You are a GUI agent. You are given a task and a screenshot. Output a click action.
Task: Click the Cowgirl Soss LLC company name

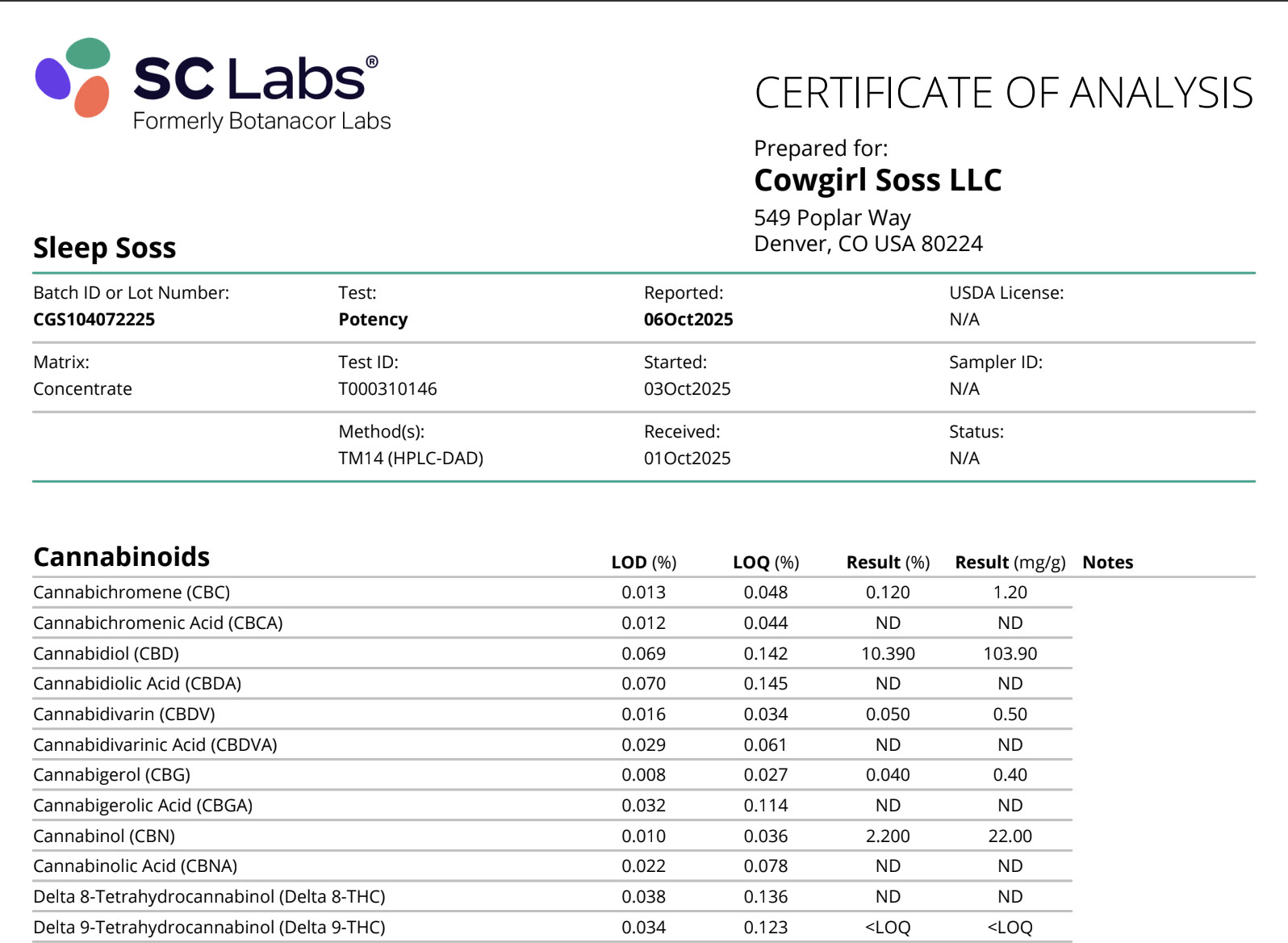pos(877,180)
